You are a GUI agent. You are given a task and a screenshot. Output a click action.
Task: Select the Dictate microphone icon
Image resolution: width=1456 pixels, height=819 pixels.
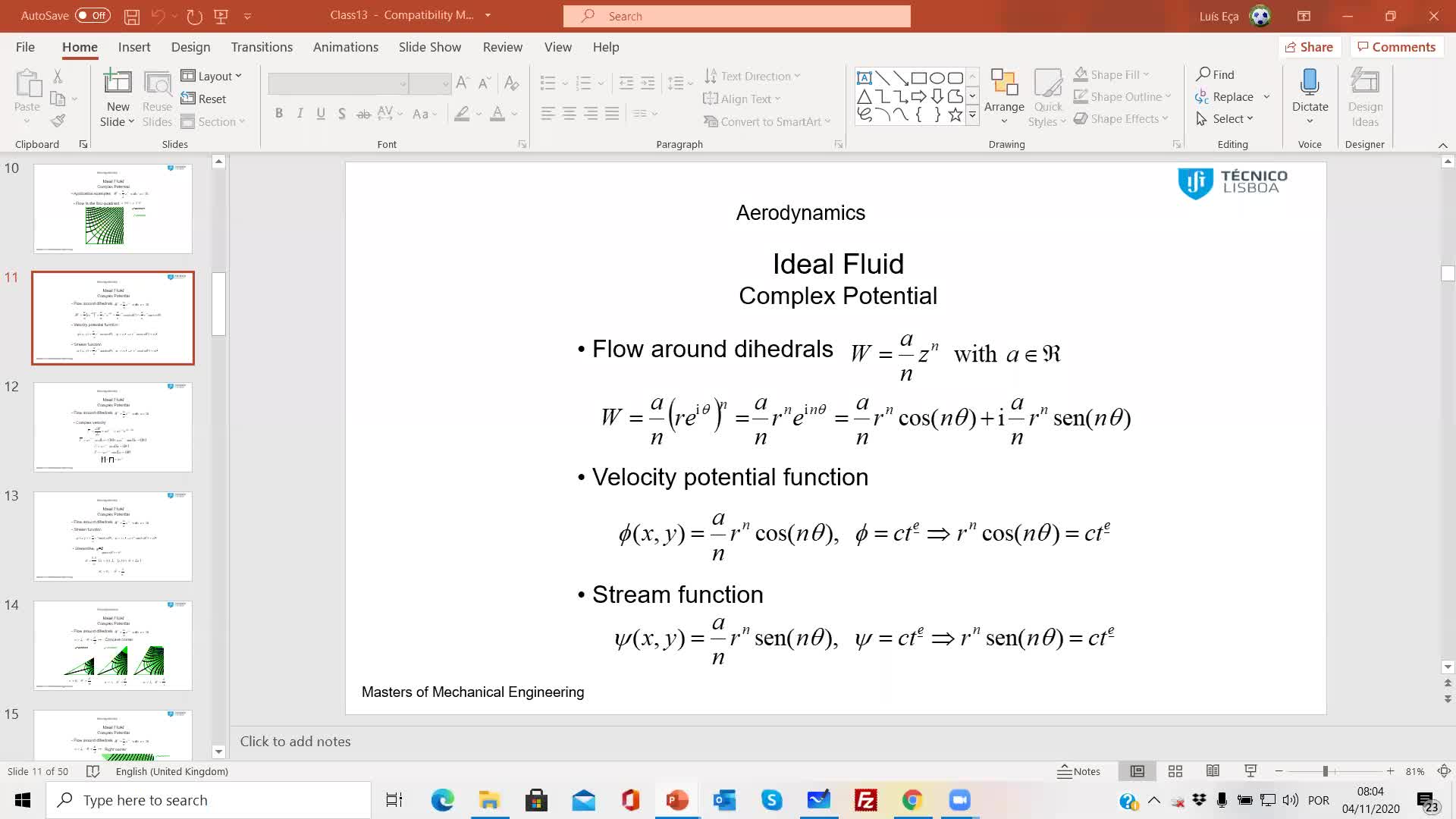click(x=1310, y=82)
